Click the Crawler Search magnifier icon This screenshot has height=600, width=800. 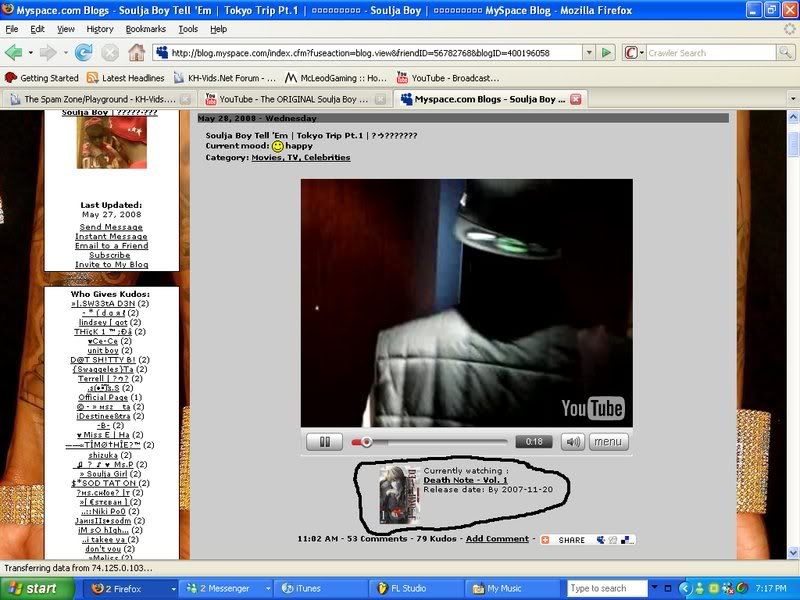pos(785,53)
